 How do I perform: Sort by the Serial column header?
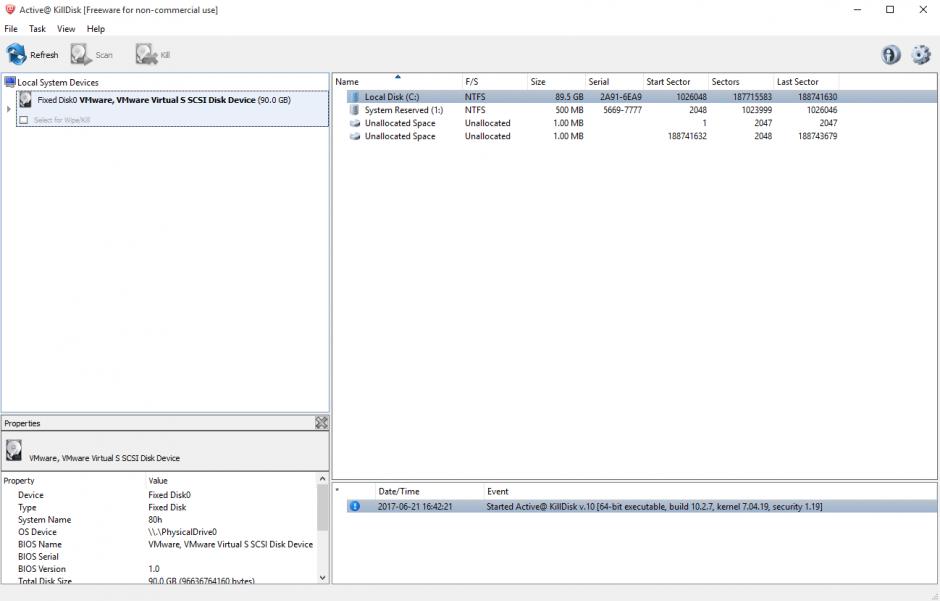click(613, 81)
